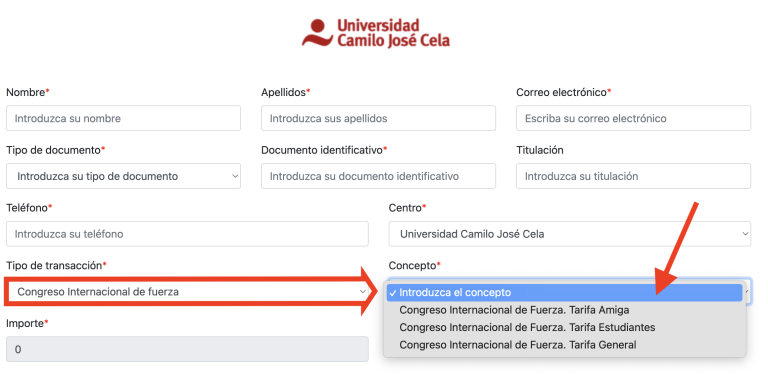Viewport: 768px width, 374px height.
Task: Click into the Apellidos text field
Action: pyautogui.click(x=378, y=118)
